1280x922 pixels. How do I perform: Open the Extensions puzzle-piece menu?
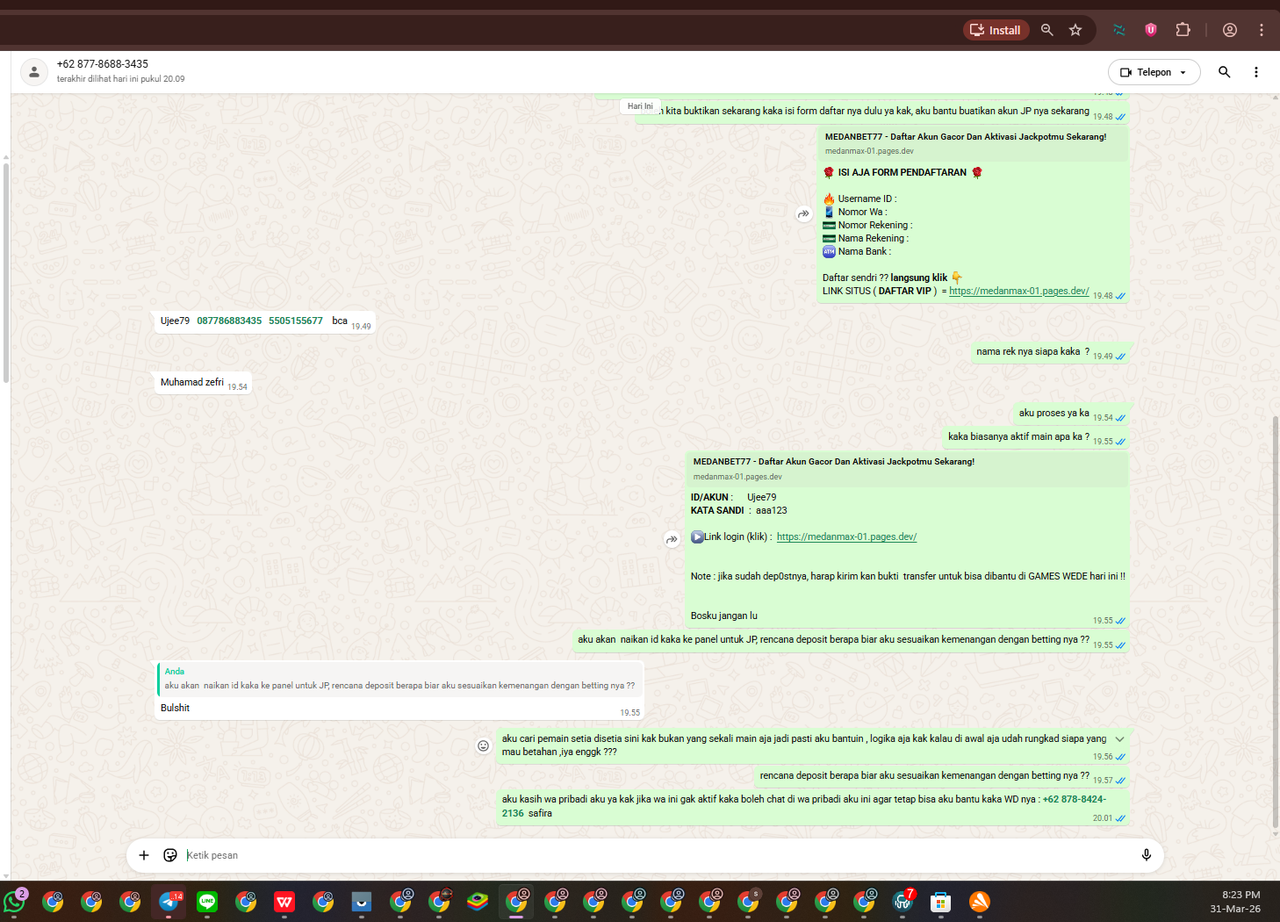pyautogui.click(x=1183, y=30)
